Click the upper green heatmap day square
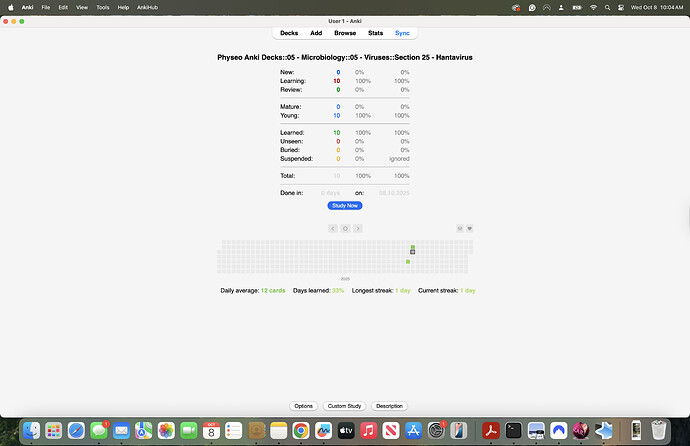 point(412,247)
